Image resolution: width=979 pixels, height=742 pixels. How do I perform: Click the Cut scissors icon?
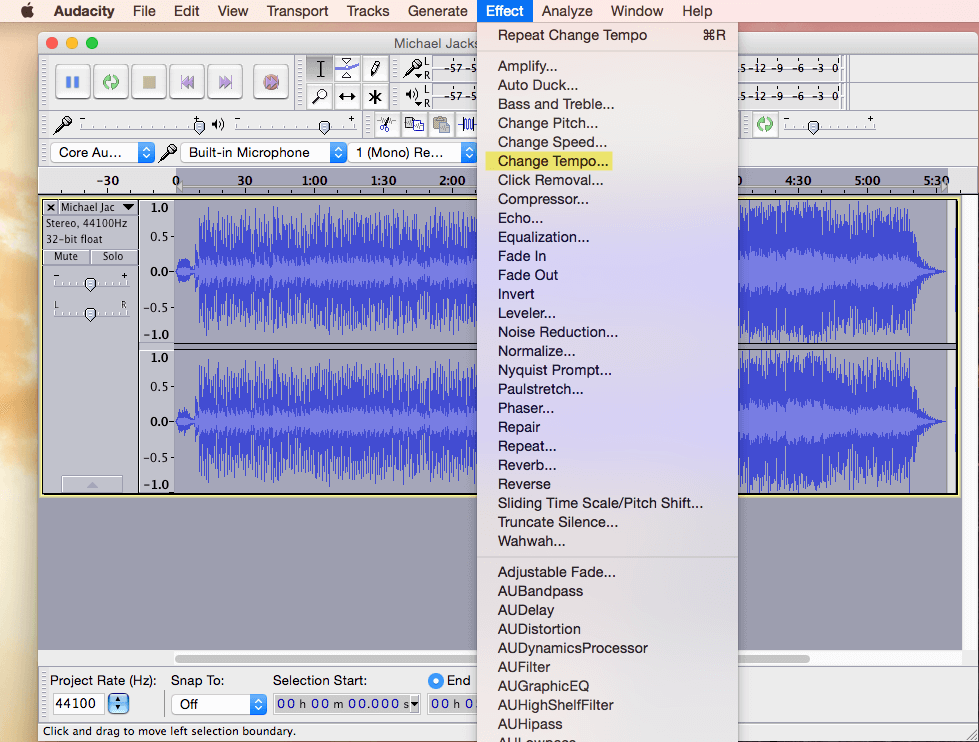tap(386, 125)
